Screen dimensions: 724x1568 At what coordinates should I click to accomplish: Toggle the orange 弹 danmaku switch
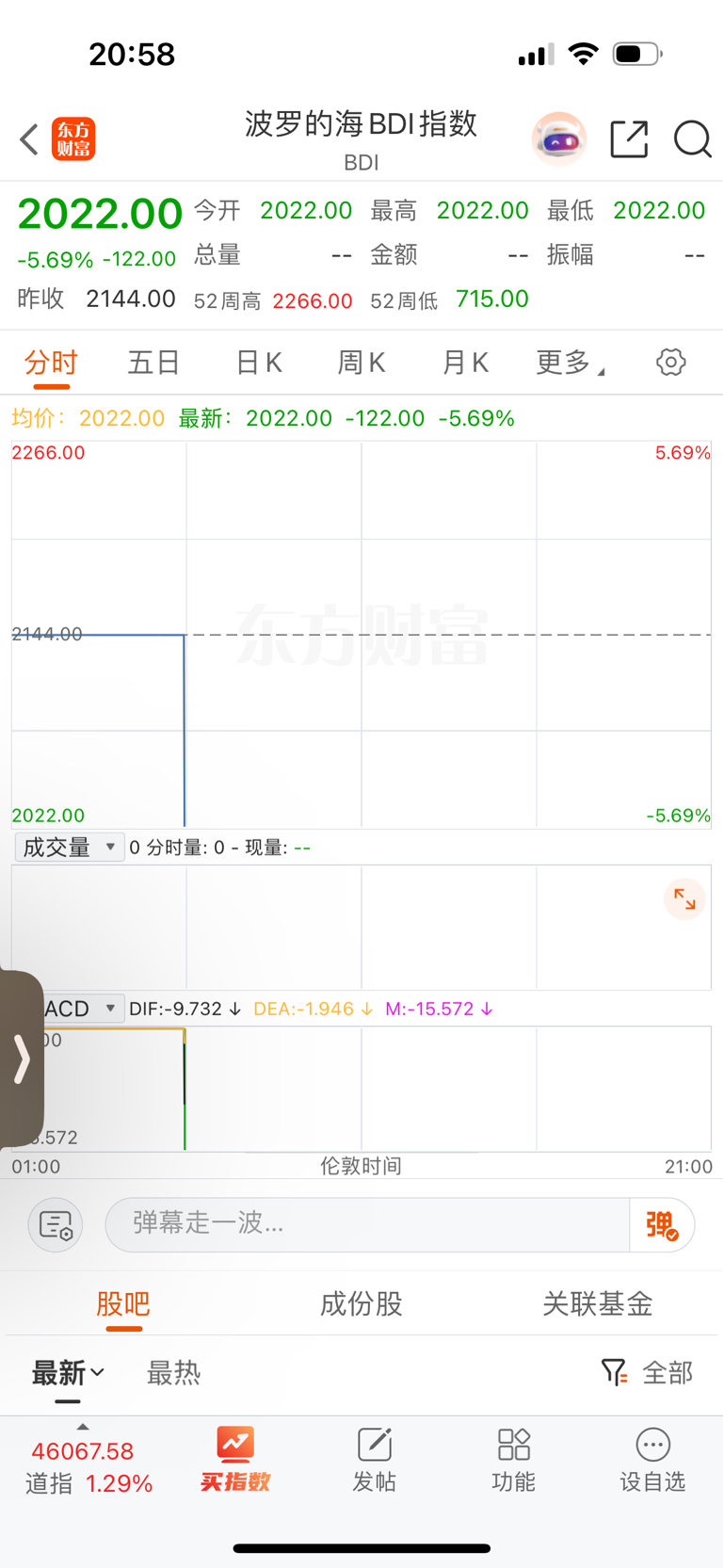(x=662, y=1225)
